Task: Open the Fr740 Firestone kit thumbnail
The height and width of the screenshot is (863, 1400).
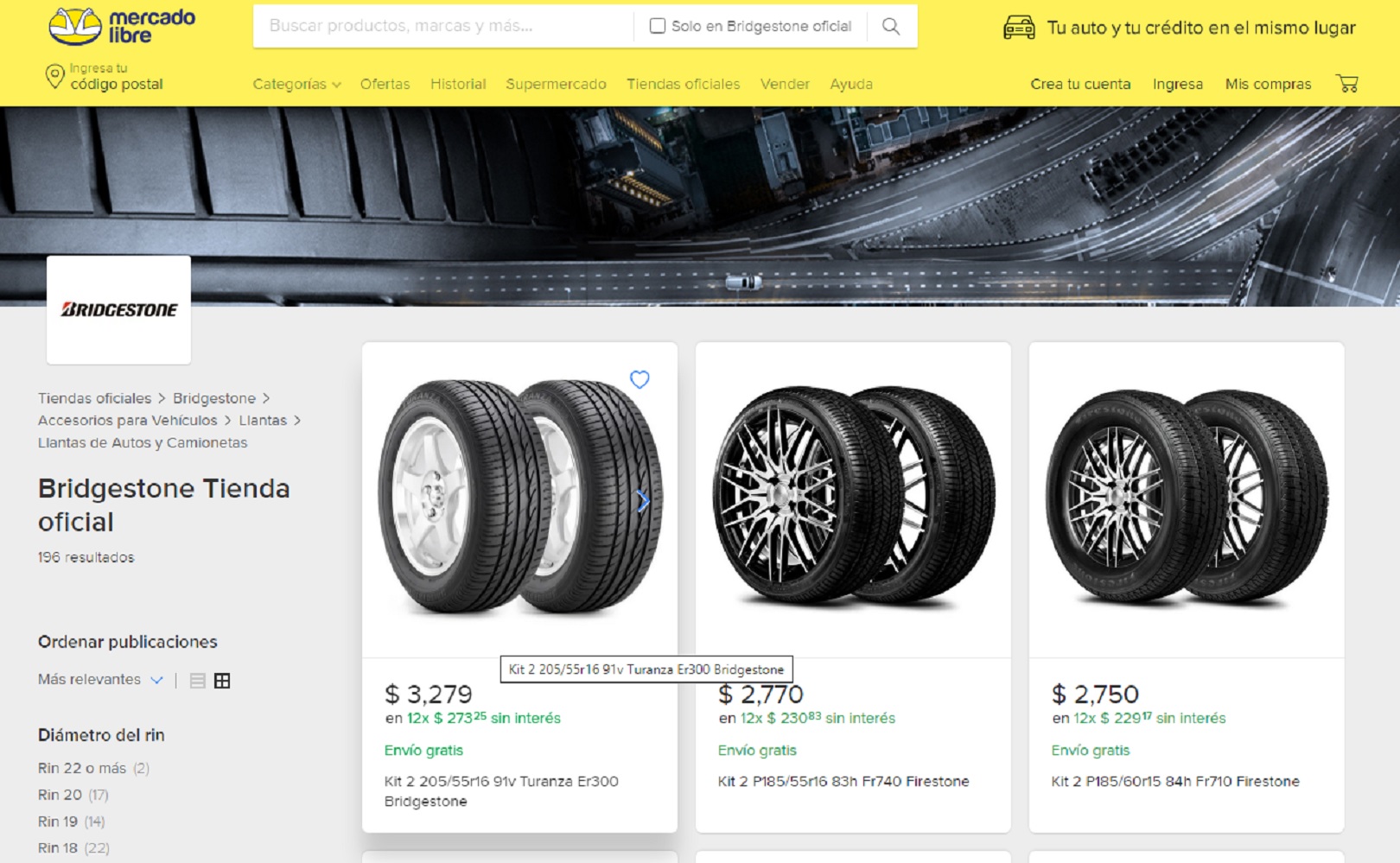Action: (853, 497)
